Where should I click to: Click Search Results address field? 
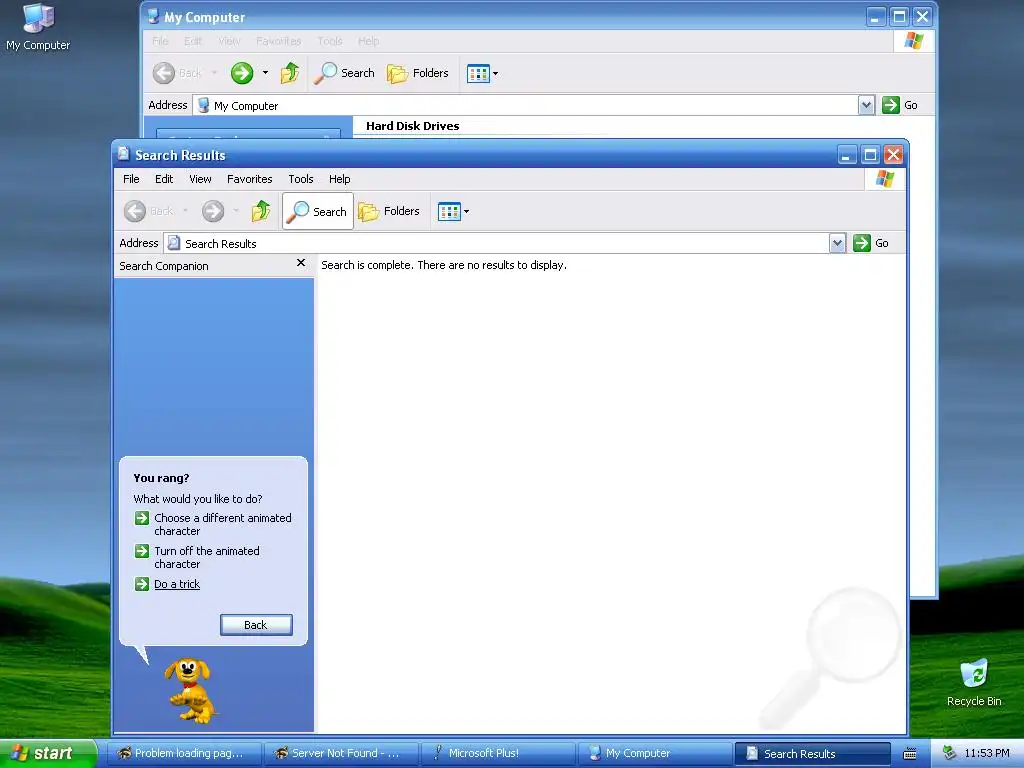496,243
